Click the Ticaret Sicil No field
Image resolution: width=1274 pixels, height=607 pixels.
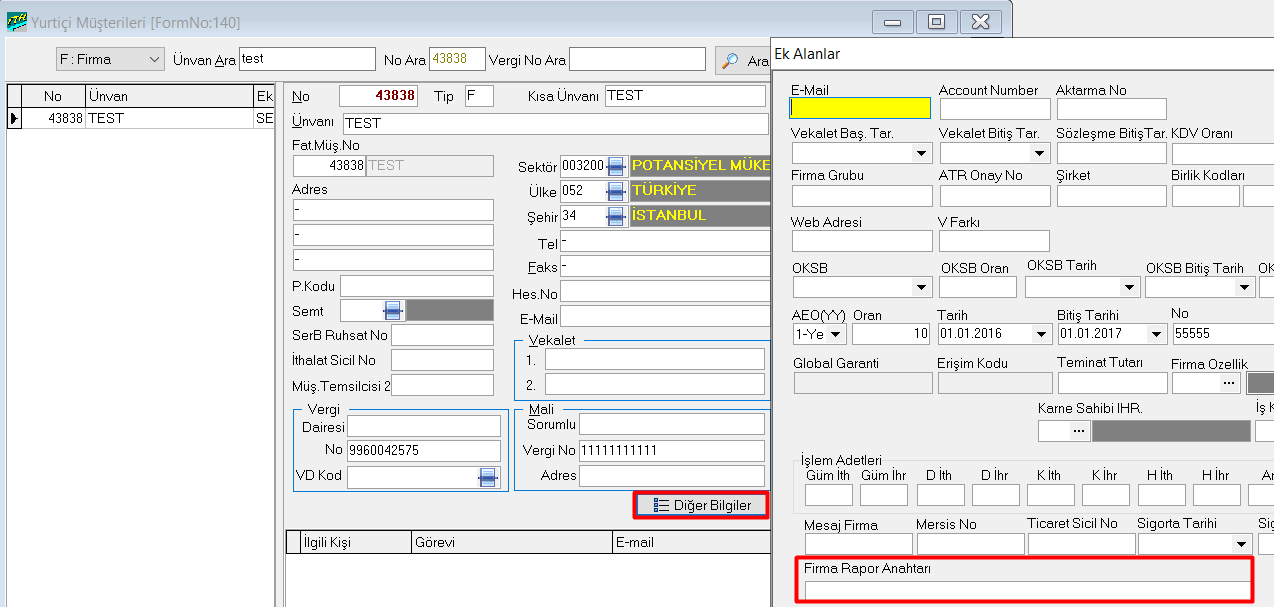(x=1082, y=544)
